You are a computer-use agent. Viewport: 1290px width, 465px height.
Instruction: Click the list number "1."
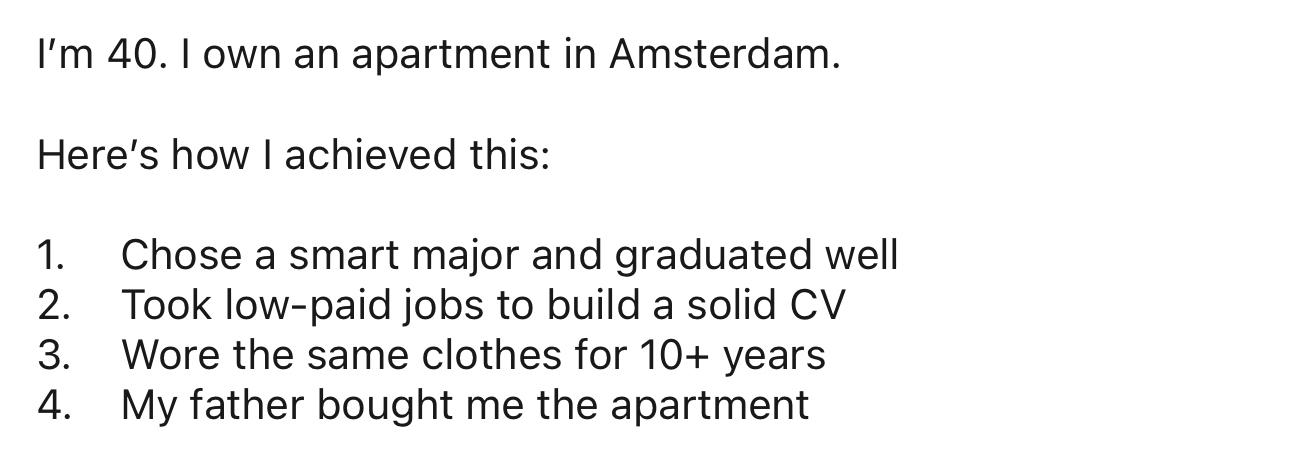51,256
